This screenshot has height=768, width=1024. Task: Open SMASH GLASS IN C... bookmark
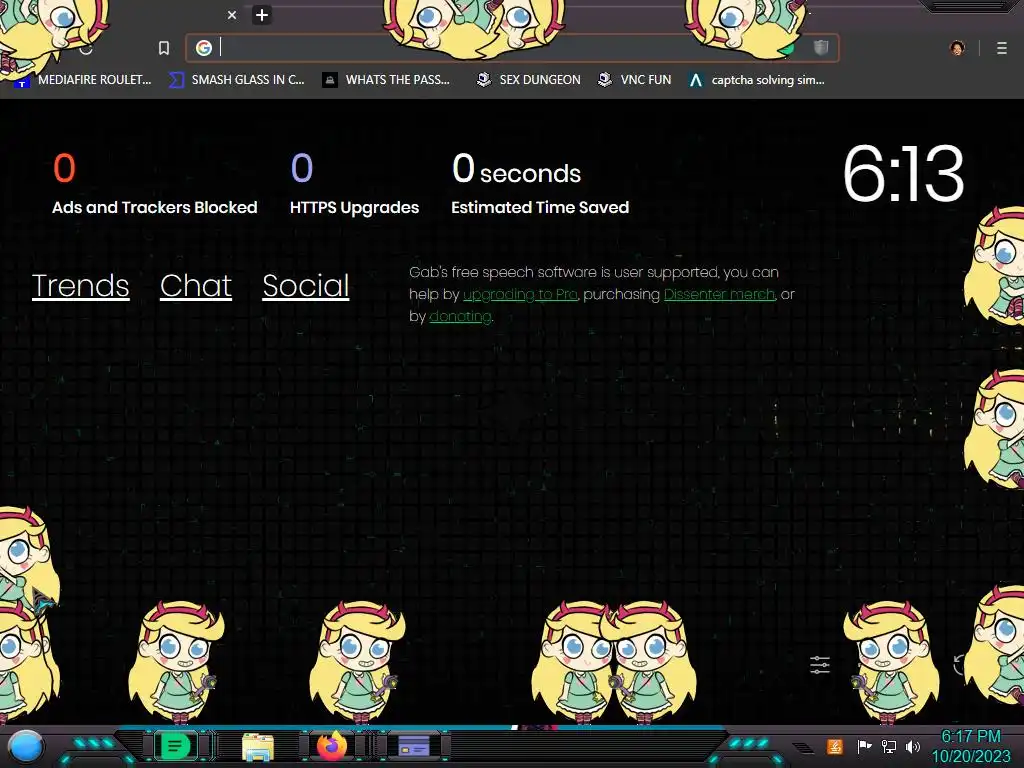pos(236,80)
